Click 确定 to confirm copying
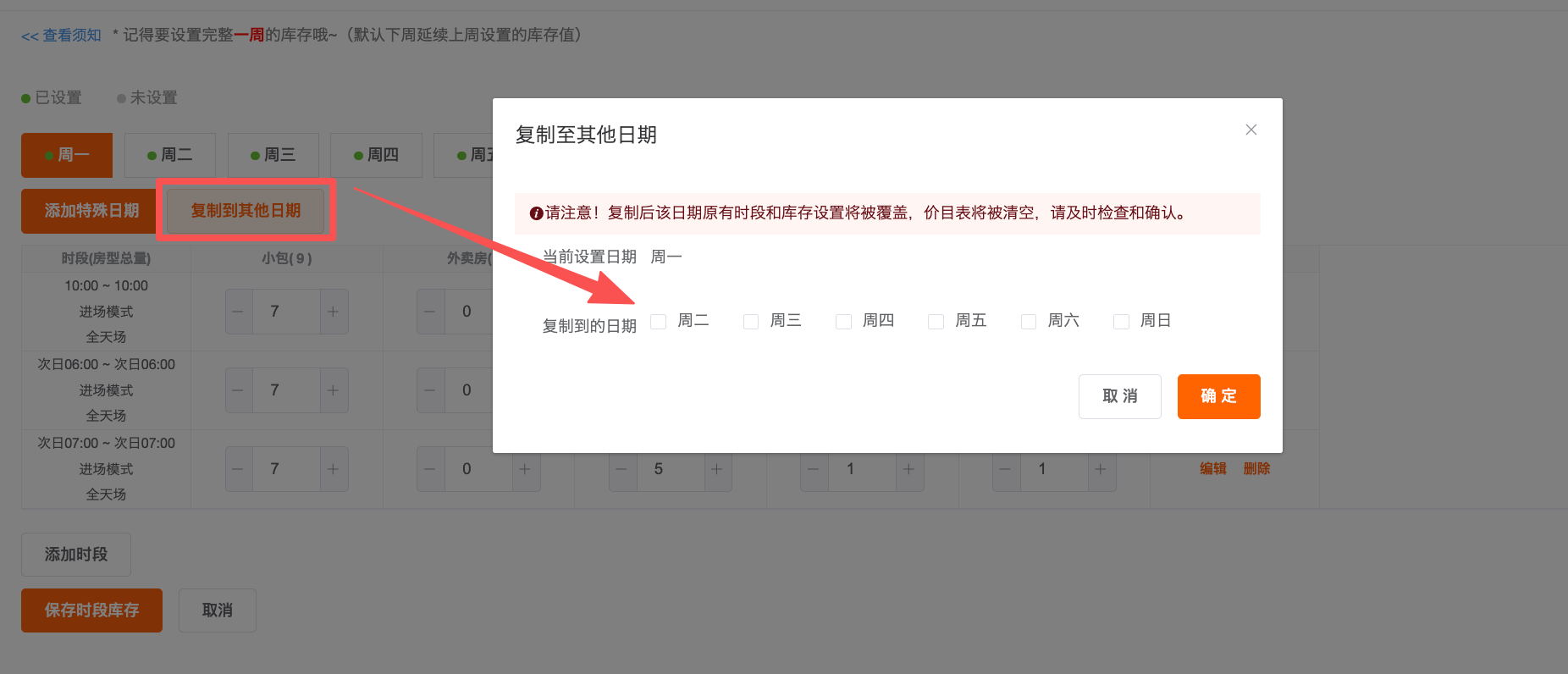 pyautogui.click(x=1218, y=396)
